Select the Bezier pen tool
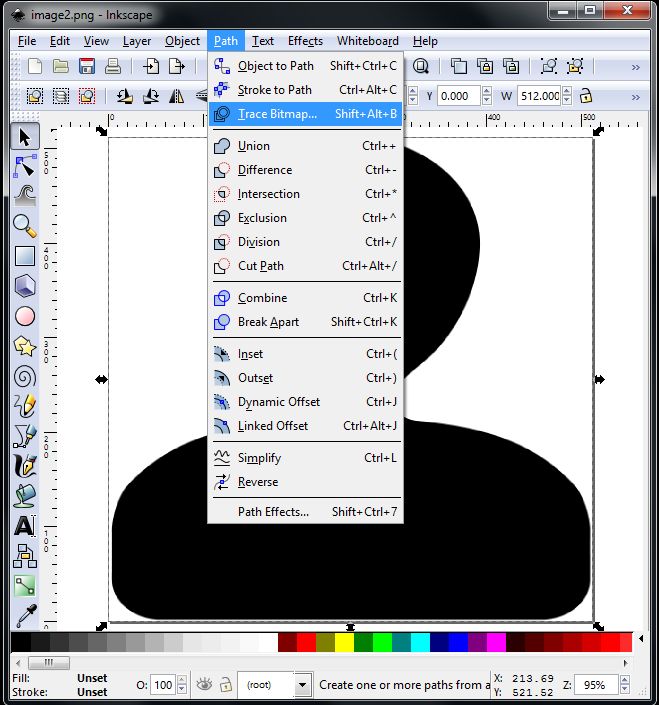 click(x=25, y=436)
